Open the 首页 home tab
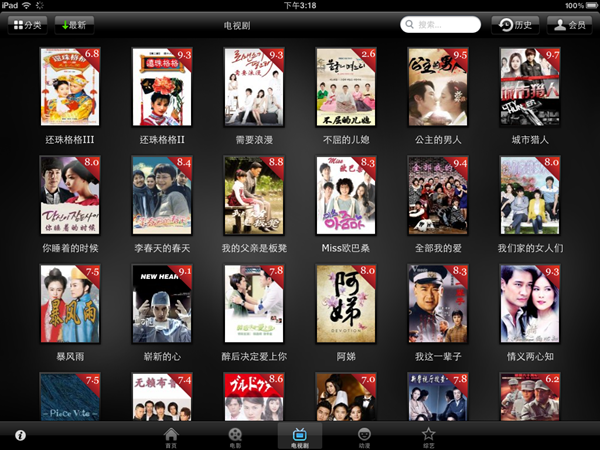This screenshot has height=450, width=600. pyautogui.click(x=171, y=438)
